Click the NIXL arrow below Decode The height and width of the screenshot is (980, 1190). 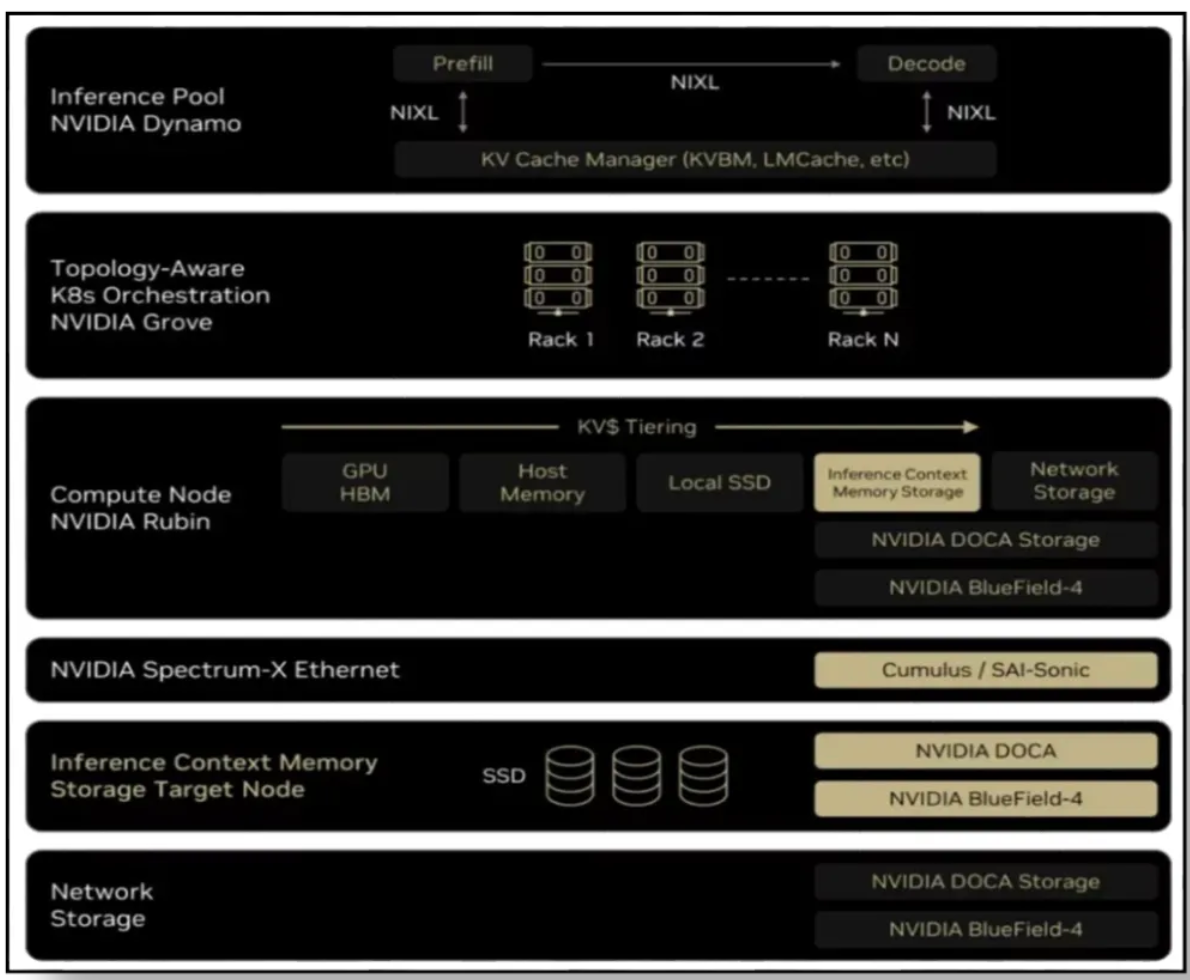coord(926,112)
